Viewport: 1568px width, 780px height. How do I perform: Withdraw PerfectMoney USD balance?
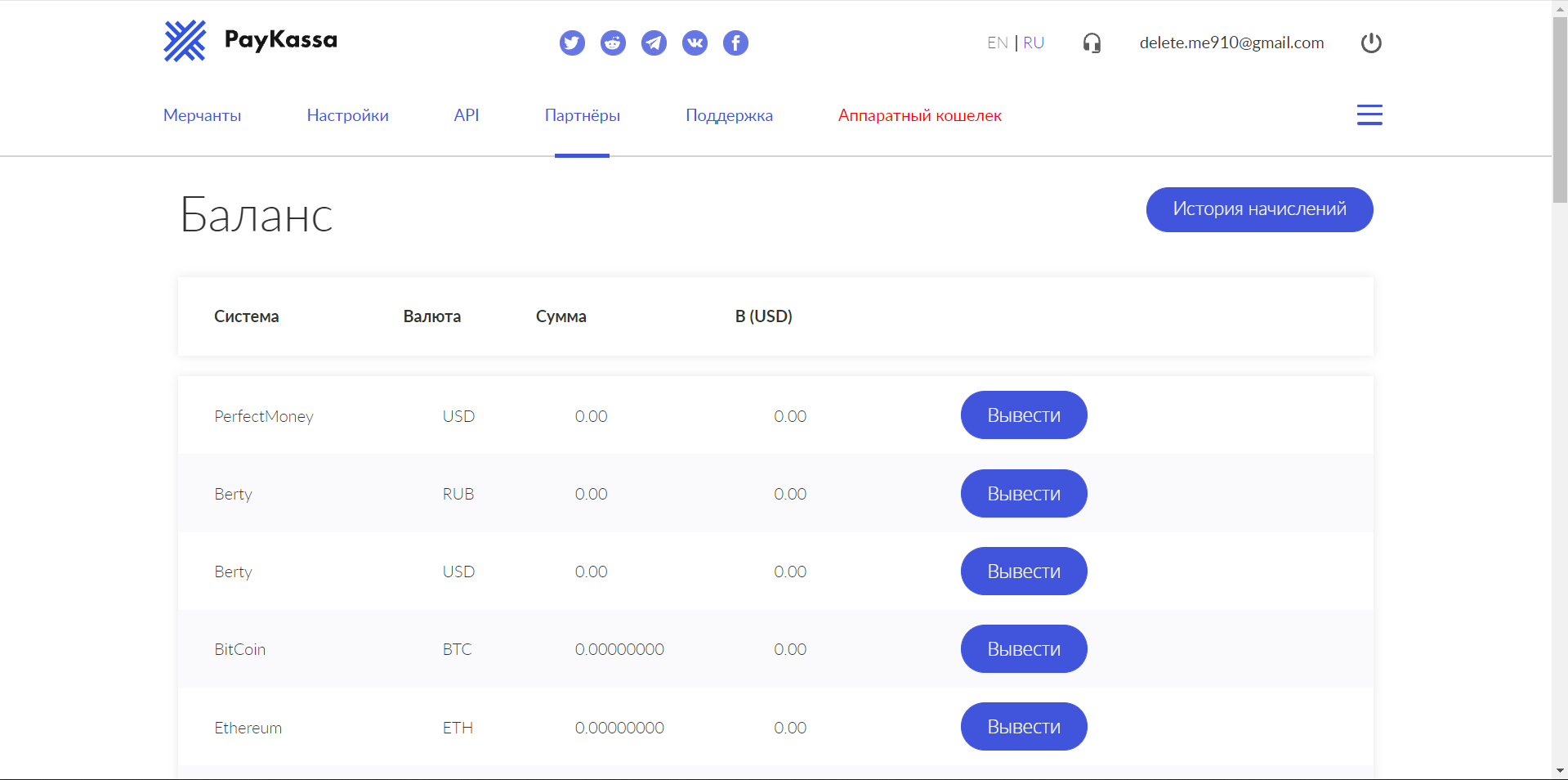tap(1024, 415)
